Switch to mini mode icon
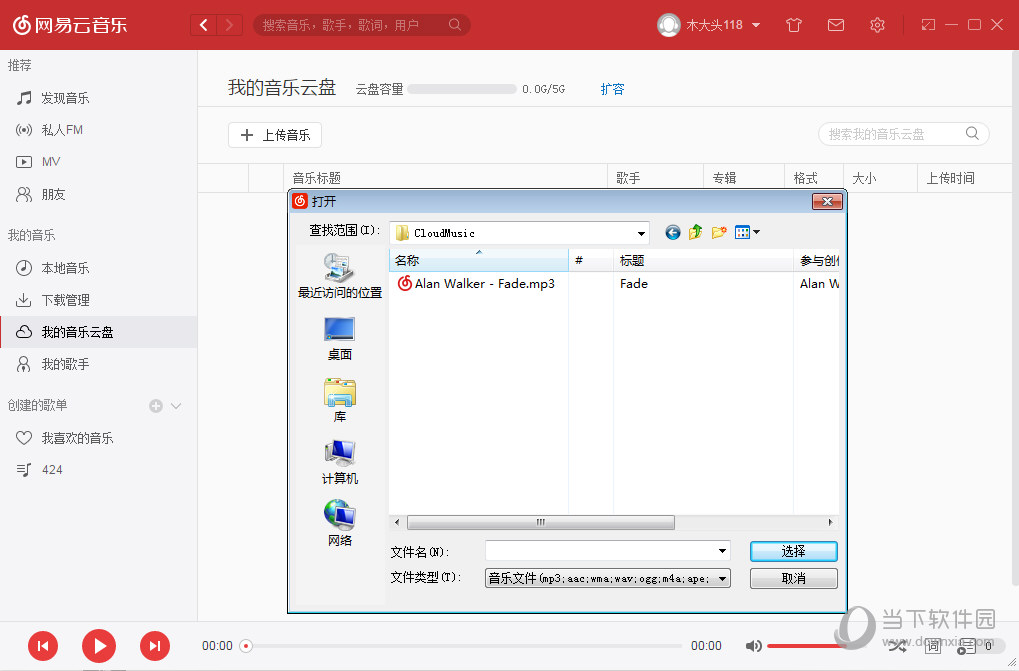This screenshot has height=671, width=1019. coord(928,25)
